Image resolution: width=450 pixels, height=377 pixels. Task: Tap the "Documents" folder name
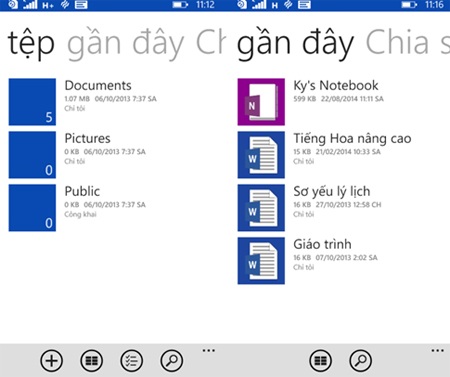[98, 86]
